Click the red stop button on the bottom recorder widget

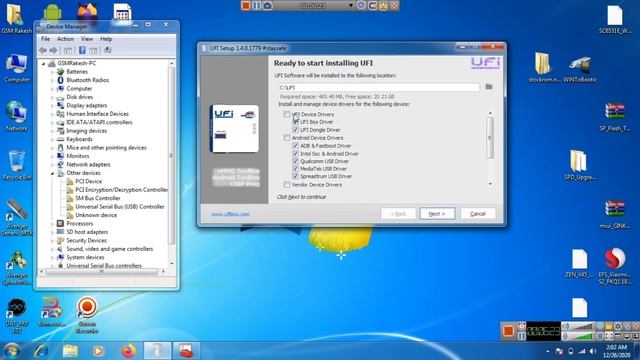click(508, 331)
